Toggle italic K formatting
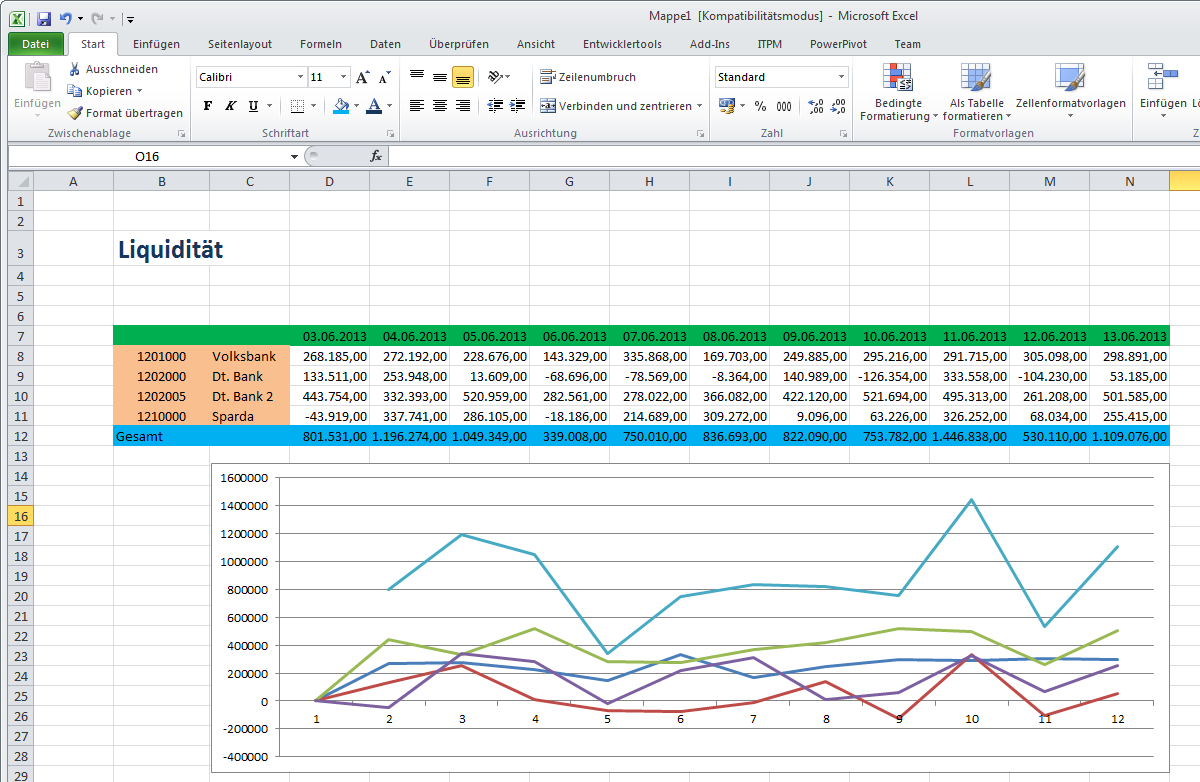This screenshot has height=782, width=1200. tap(231, 106)
